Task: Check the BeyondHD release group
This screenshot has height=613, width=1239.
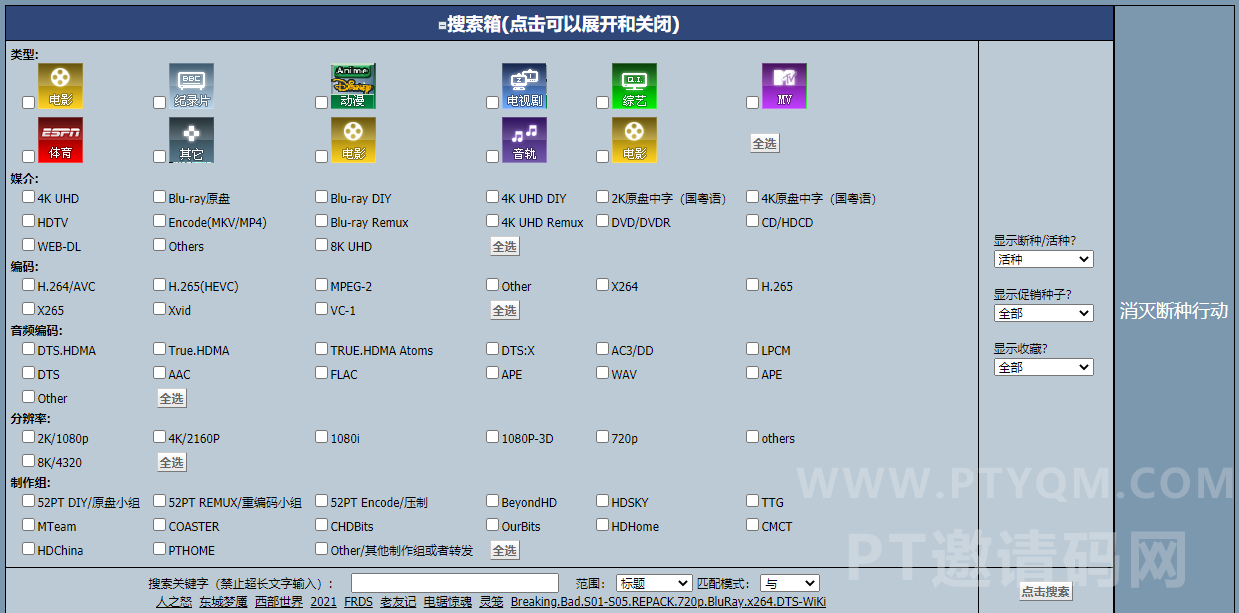Action: [492, 501]
